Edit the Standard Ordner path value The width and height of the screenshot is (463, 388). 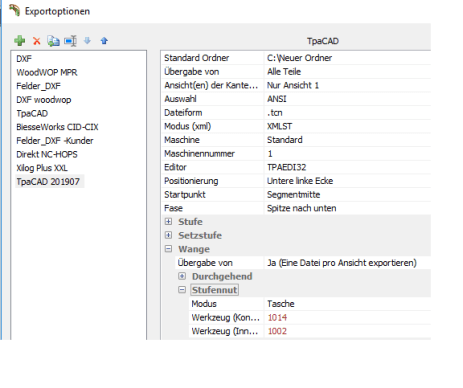(348, 58)
